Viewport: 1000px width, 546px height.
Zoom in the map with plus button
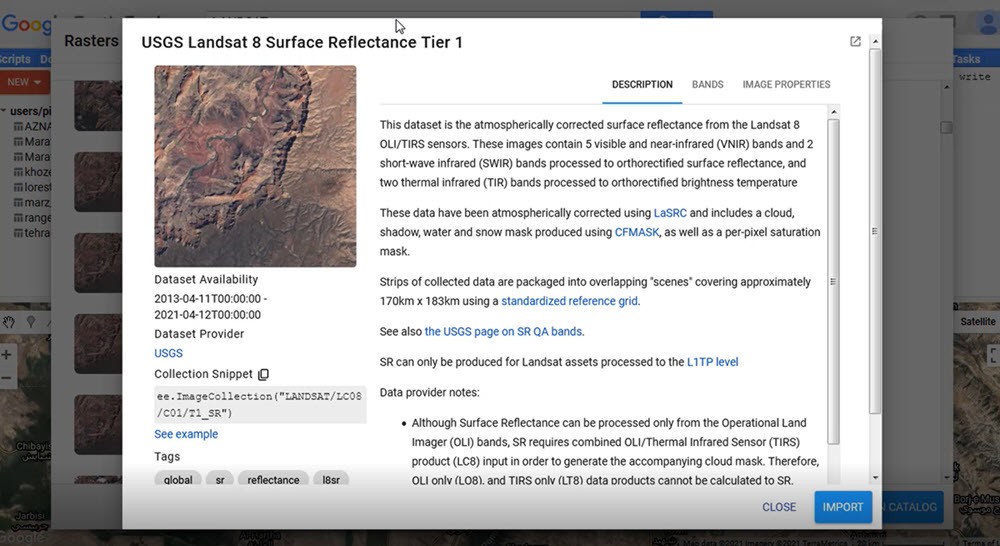(7, 355)
